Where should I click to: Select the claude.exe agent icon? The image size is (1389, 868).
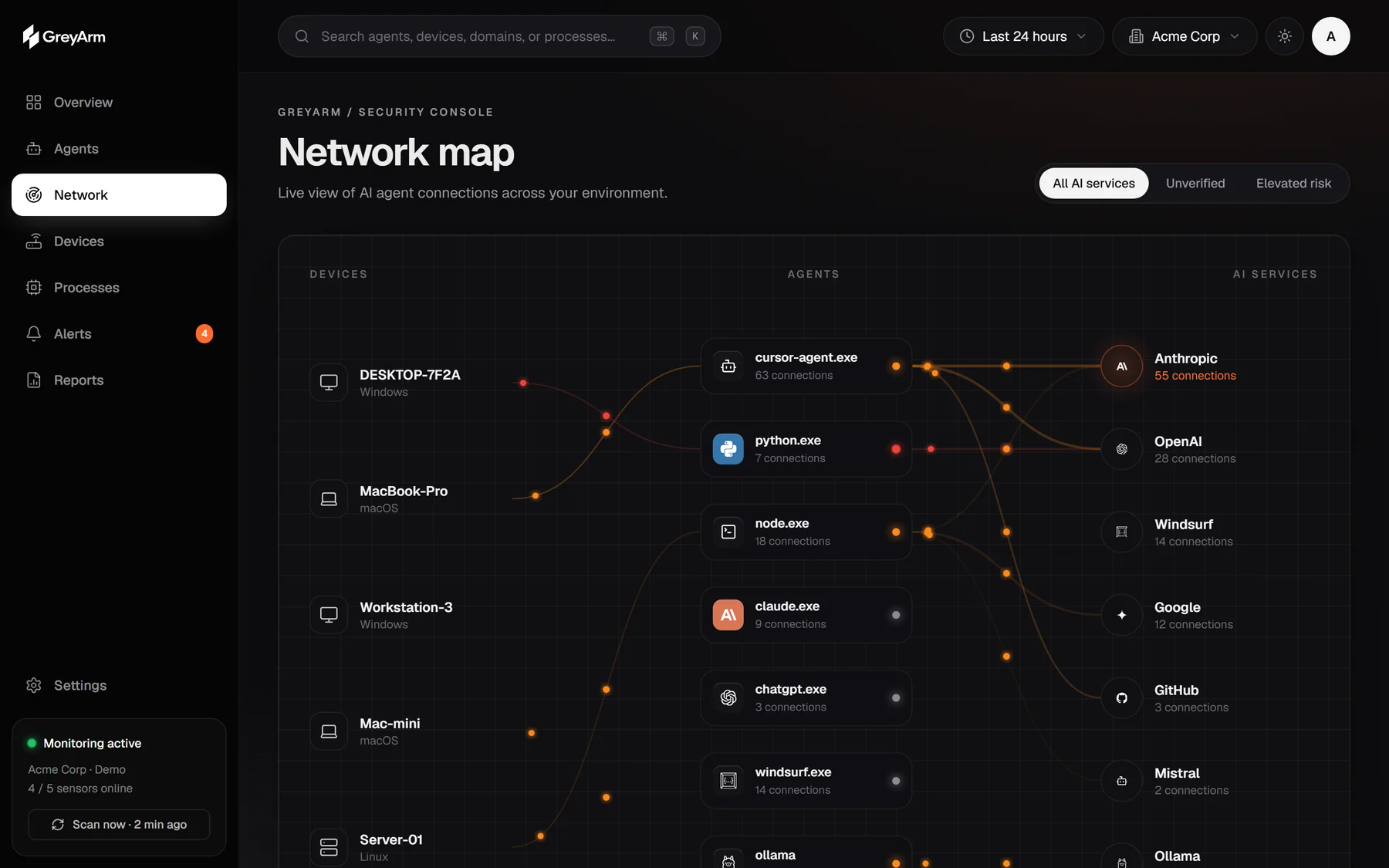(728, 615)
